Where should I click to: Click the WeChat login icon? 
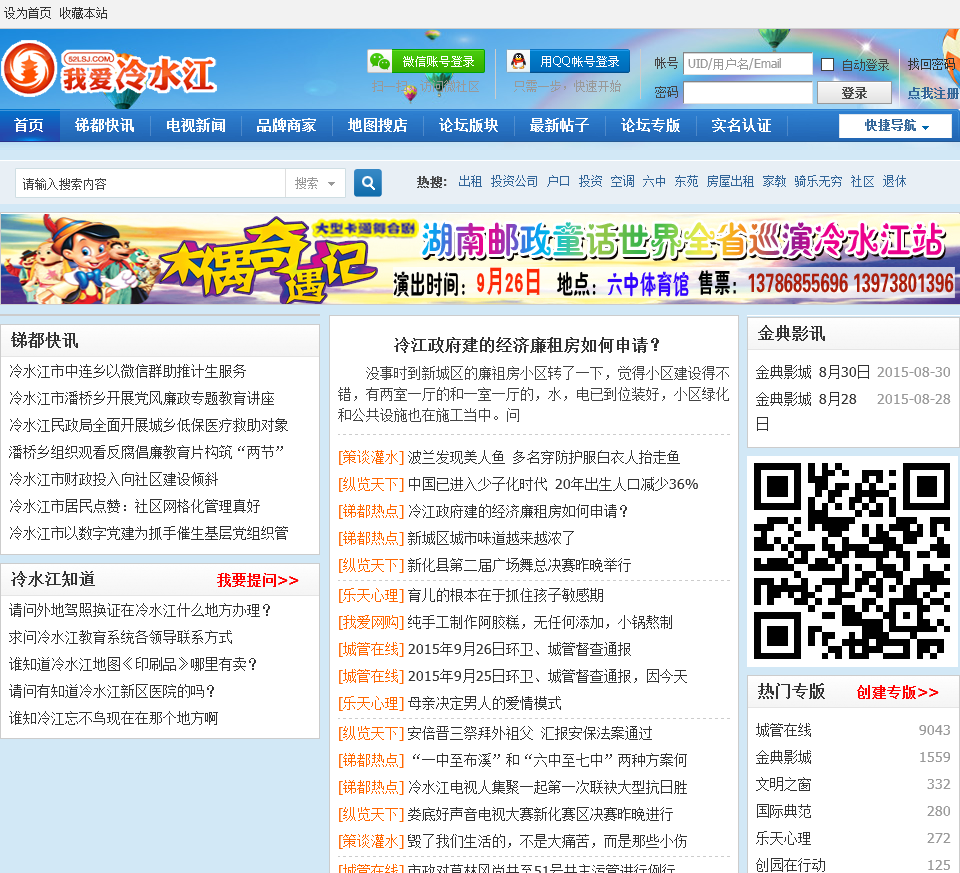(x=380, y=61)
